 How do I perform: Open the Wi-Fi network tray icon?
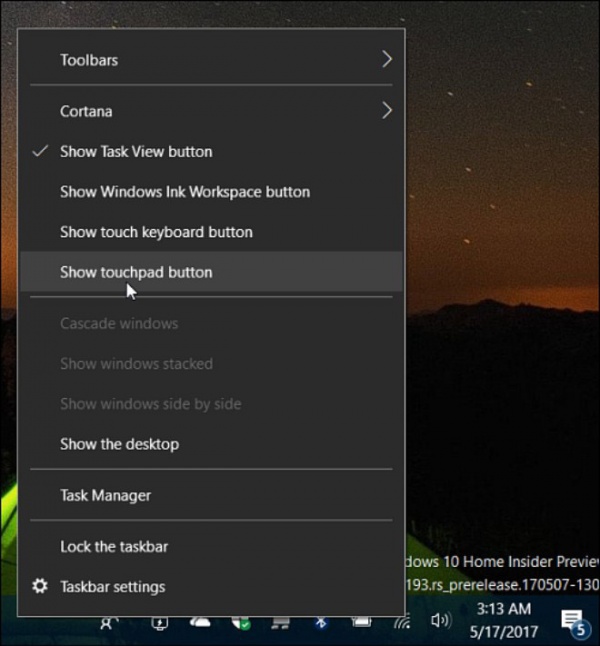coord(402,622)
